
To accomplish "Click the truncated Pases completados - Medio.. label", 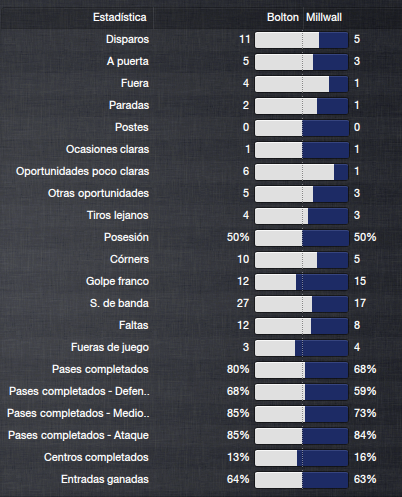I will point(78,413).
